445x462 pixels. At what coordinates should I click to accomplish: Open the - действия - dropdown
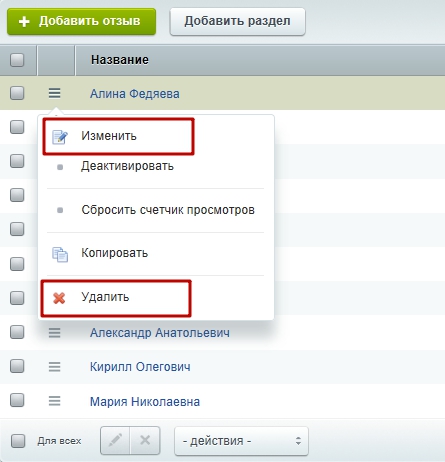click(x=241, y=441)
